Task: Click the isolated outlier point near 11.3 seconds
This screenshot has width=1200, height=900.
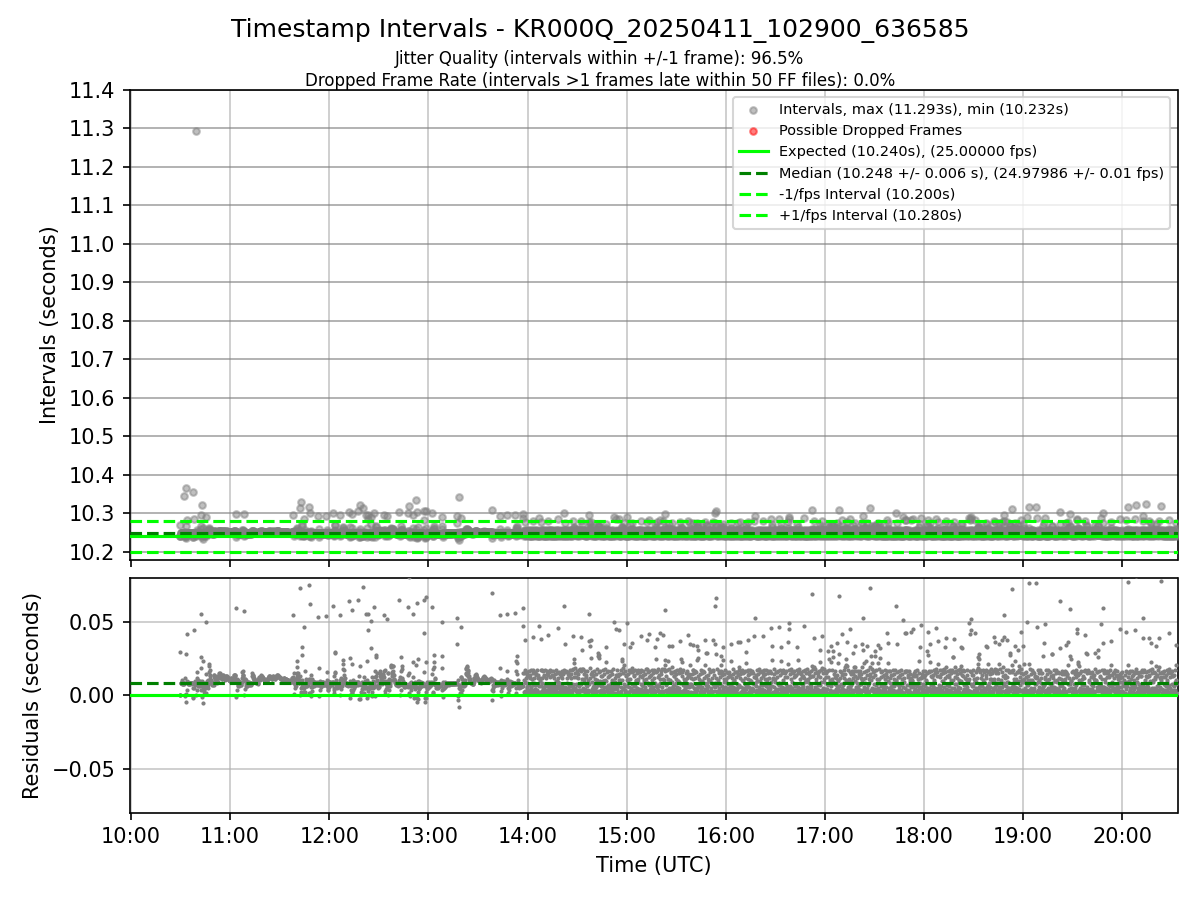Action: [196, 131]
